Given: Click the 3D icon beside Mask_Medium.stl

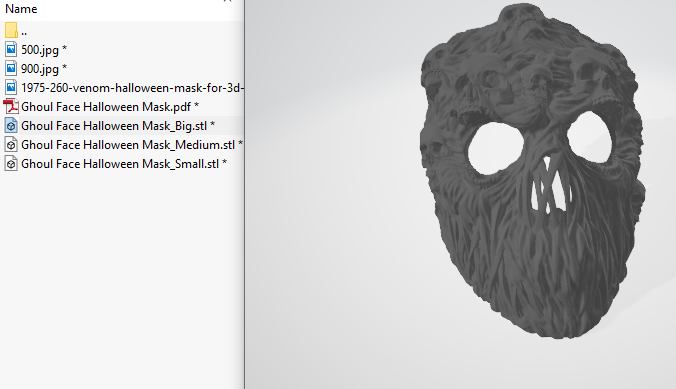Looking at the screenshot, I should coord(11,144).
